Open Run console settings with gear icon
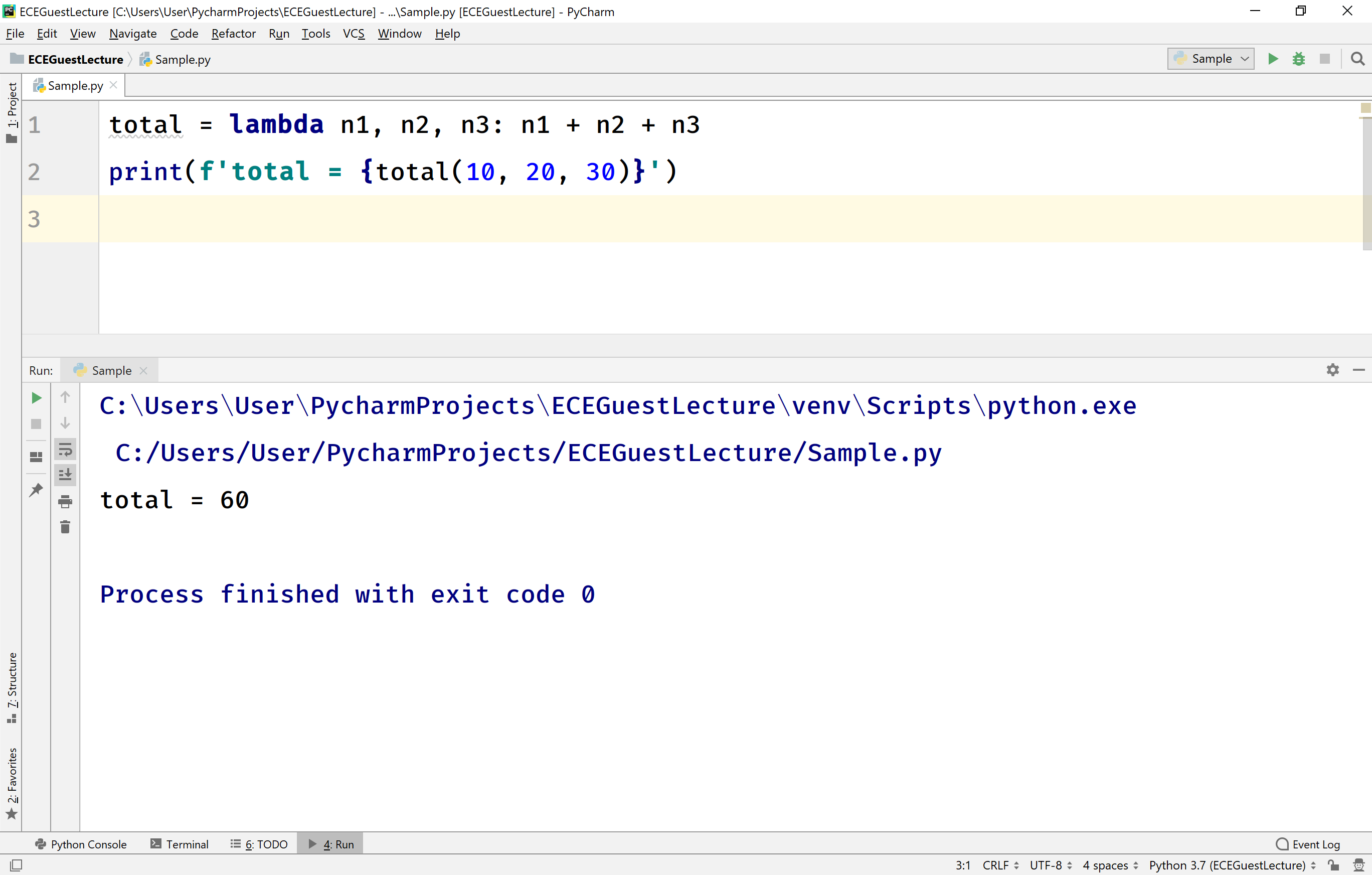 (x=1333, y=370)
